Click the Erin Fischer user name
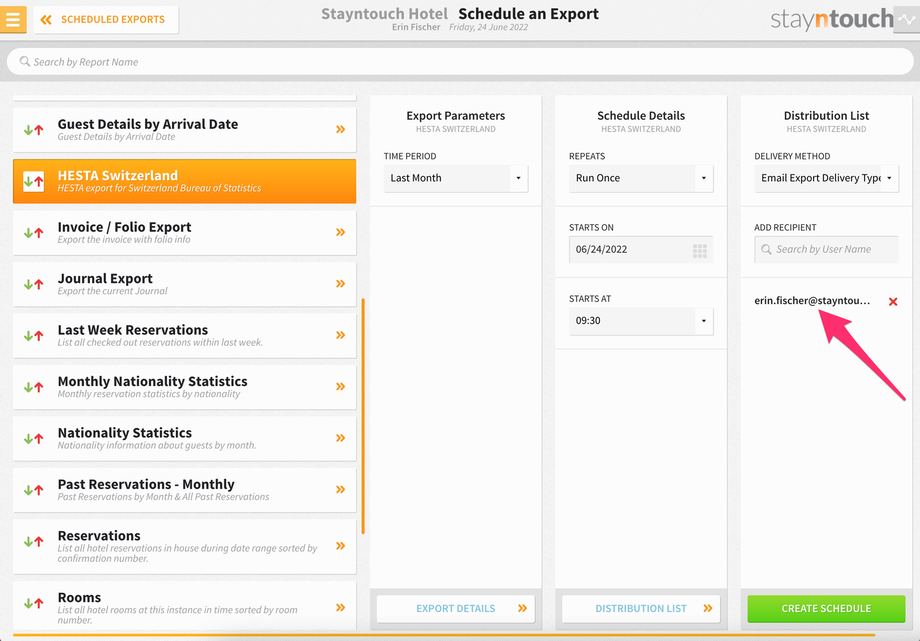Image resolution: width=920 pixels, height=641 pixels. click(416, 27)
